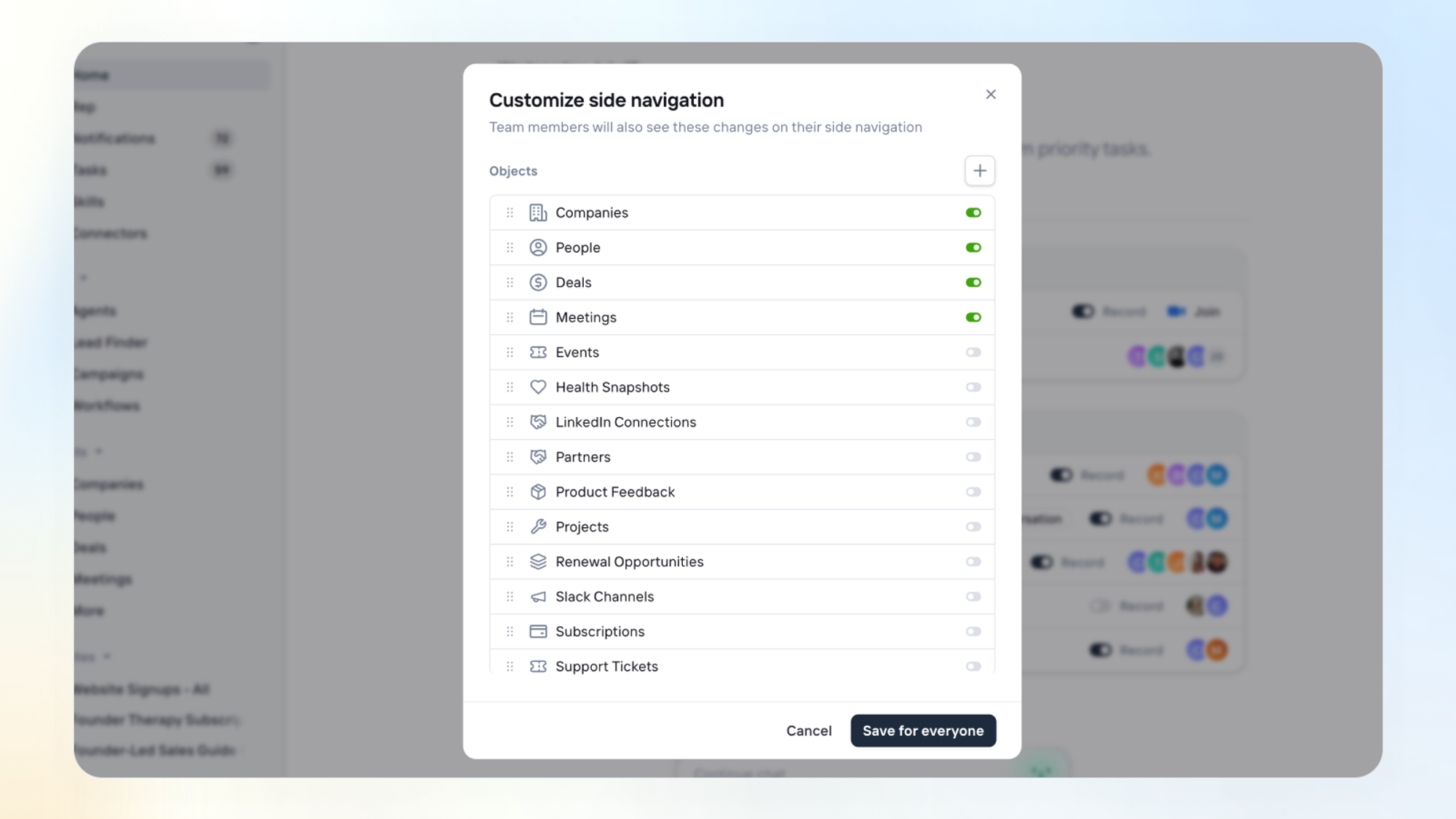Grab the drag handle for Meetings
This screenshot has width=1456, height=819.
(x=510, y=317)
